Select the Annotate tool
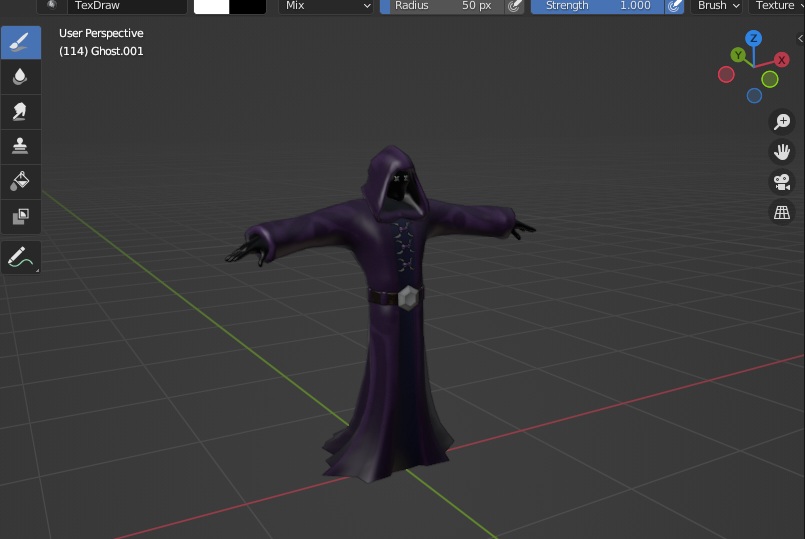The width and height of the screenshot is (805, 539). pos(21,257)
